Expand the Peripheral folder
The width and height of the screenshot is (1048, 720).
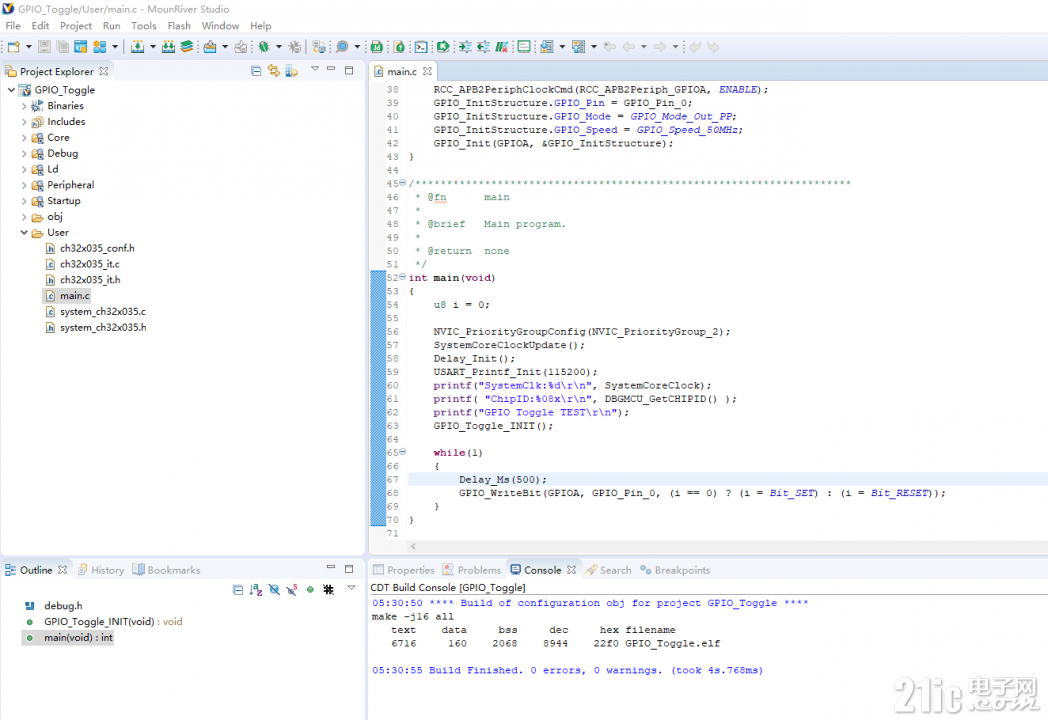click(x=24, y=185)
